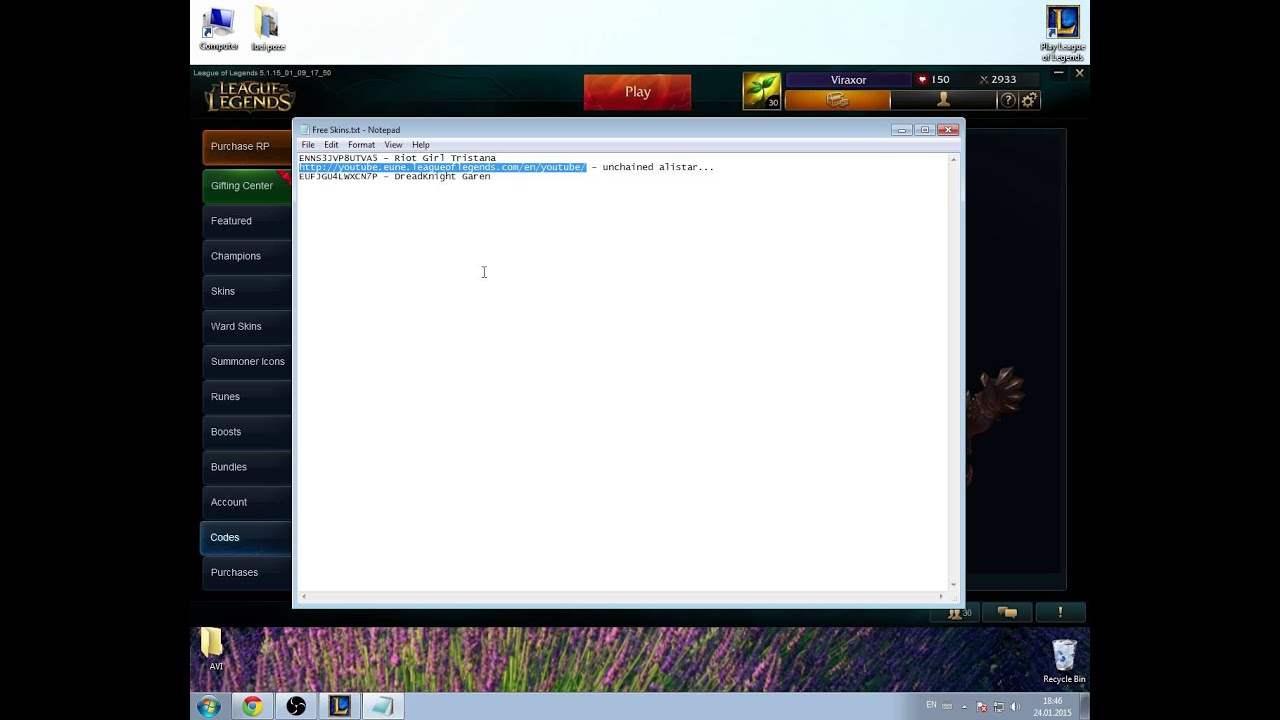Open the notifications exclamation icon
This screenshot has width=1280, height=720.
click(x=1060, y=613)
